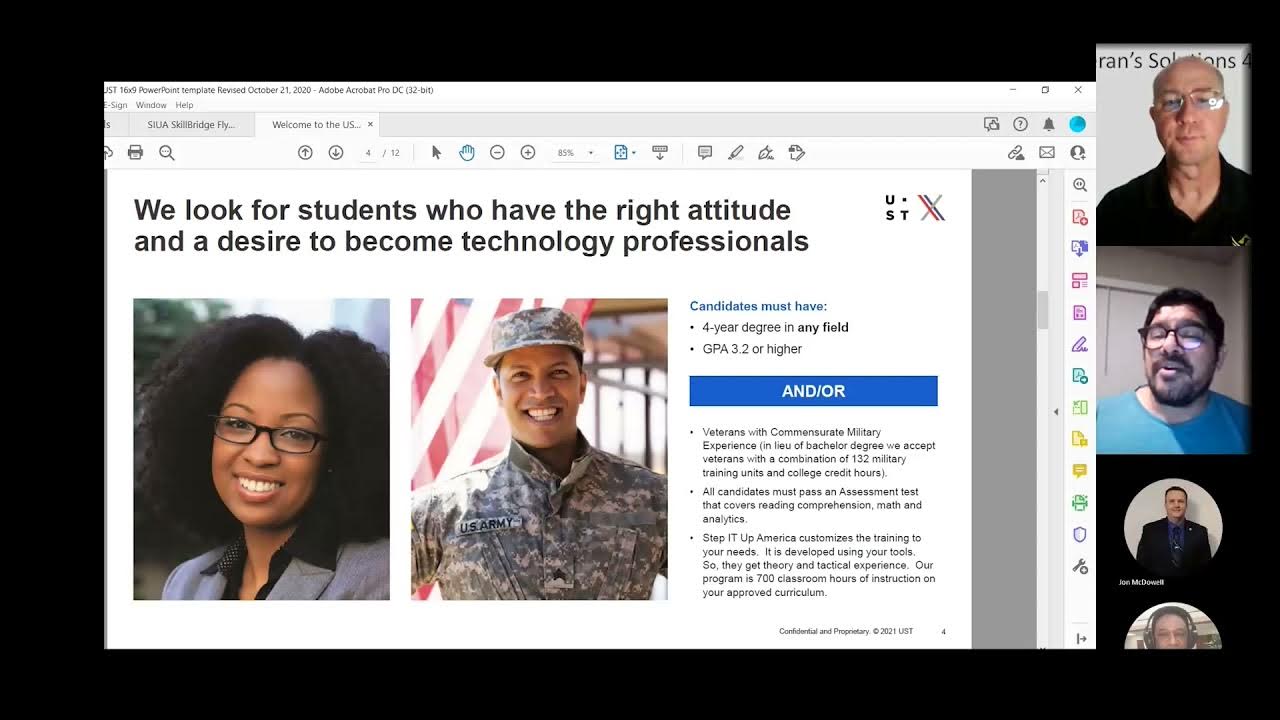Expand the 85% zoom level dropdown
Screen dimensions: 1280x720
coord(590,153)
